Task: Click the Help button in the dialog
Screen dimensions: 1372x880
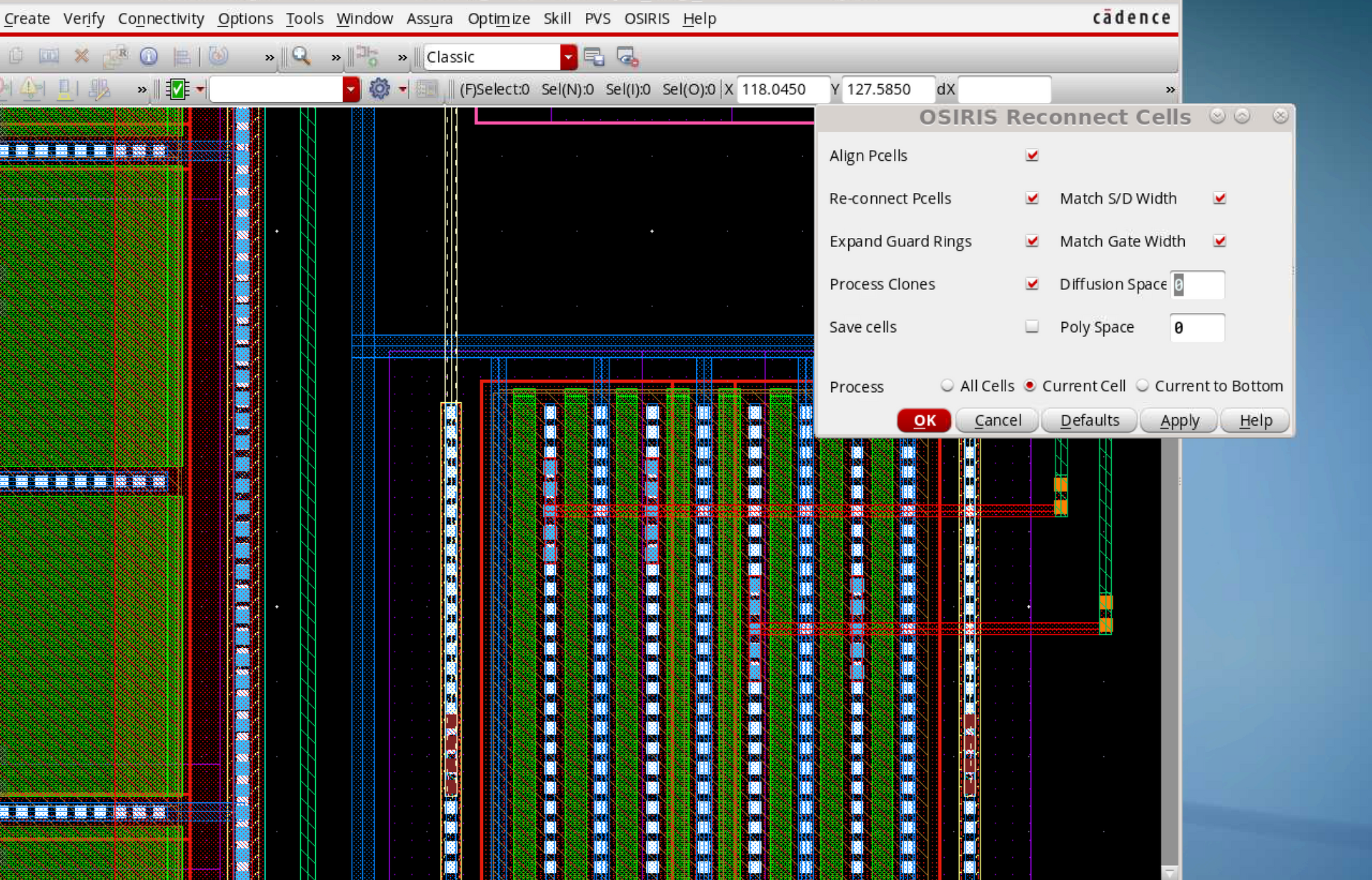Action: pos(1256,420)
